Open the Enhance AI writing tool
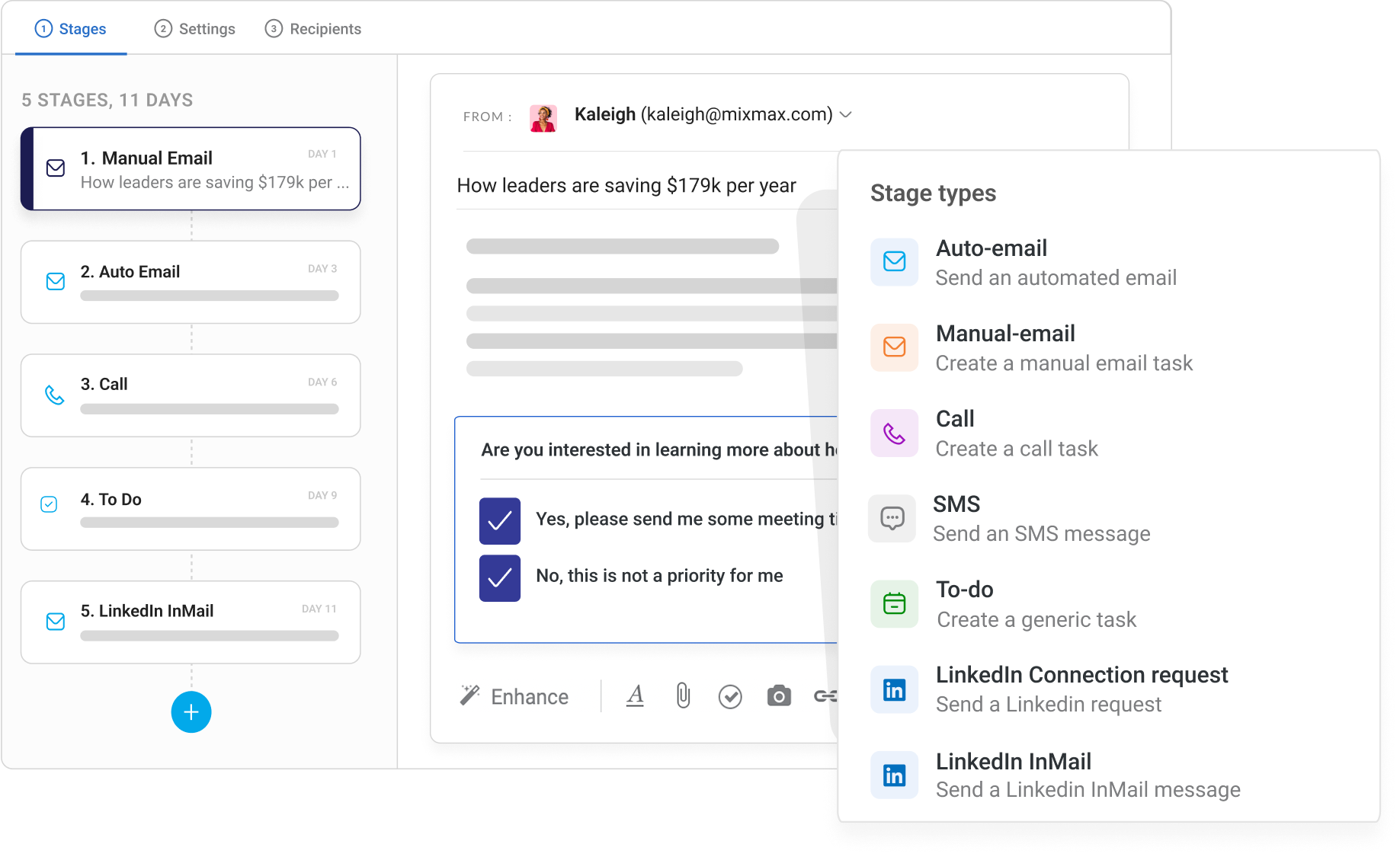Image resolution: width=1400 pixels, height=857 pixels. 515,696
